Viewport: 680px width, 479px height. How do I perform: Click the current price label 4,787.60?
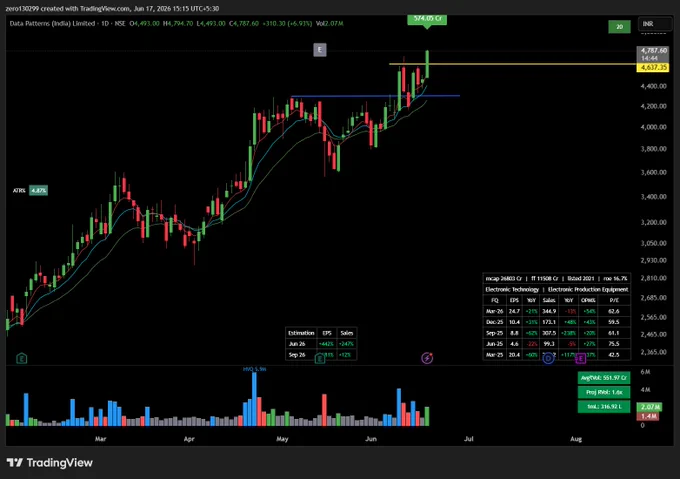click(x=653, y=51)
